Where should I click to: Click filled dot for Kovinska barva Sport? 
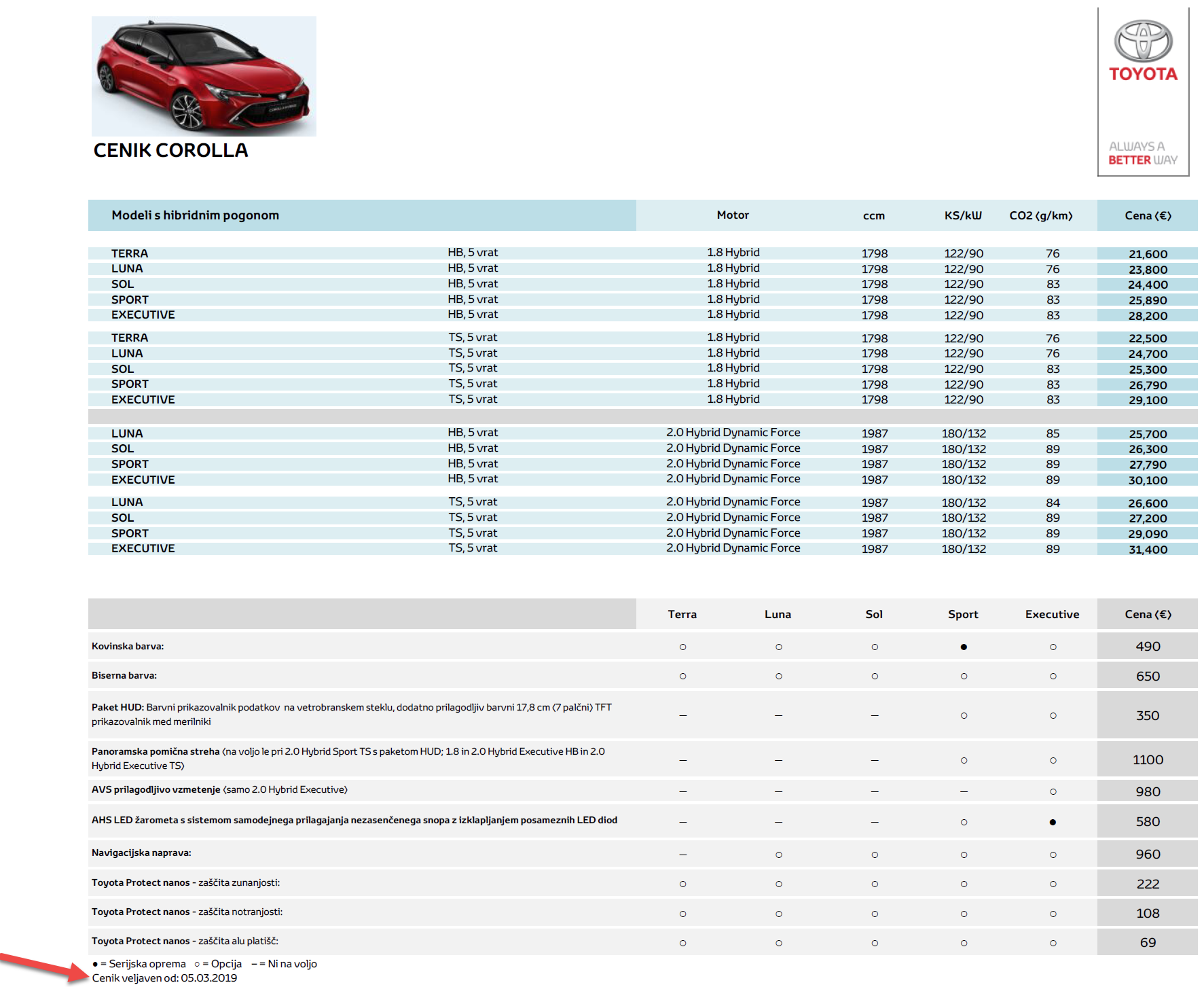964,647
